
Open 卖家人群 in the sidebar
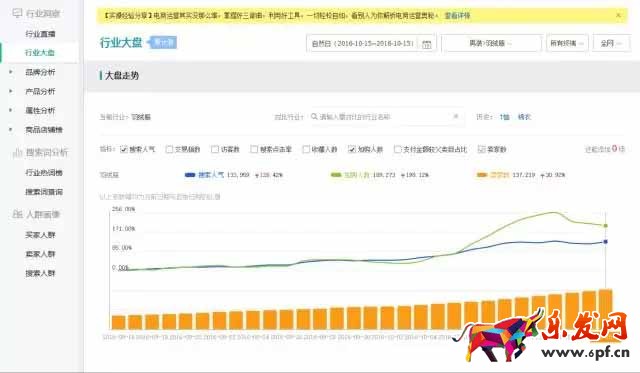pyautogui.click(x=40, y=254)
